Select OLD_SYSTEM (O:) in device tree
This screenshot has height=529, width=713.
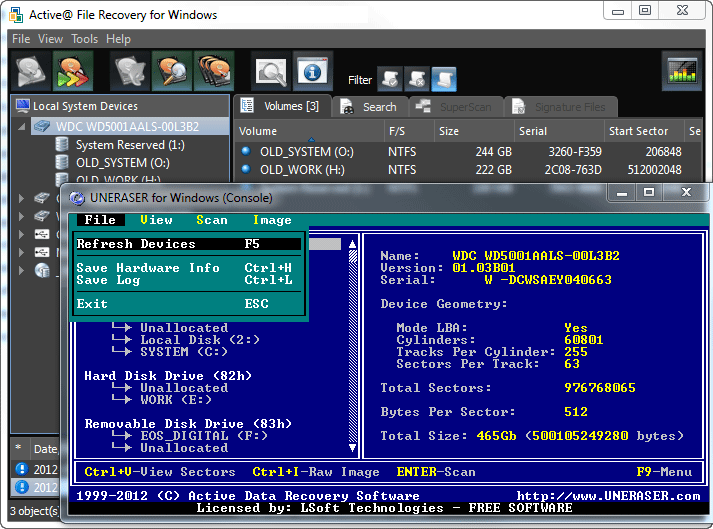[x=123, y=162]
